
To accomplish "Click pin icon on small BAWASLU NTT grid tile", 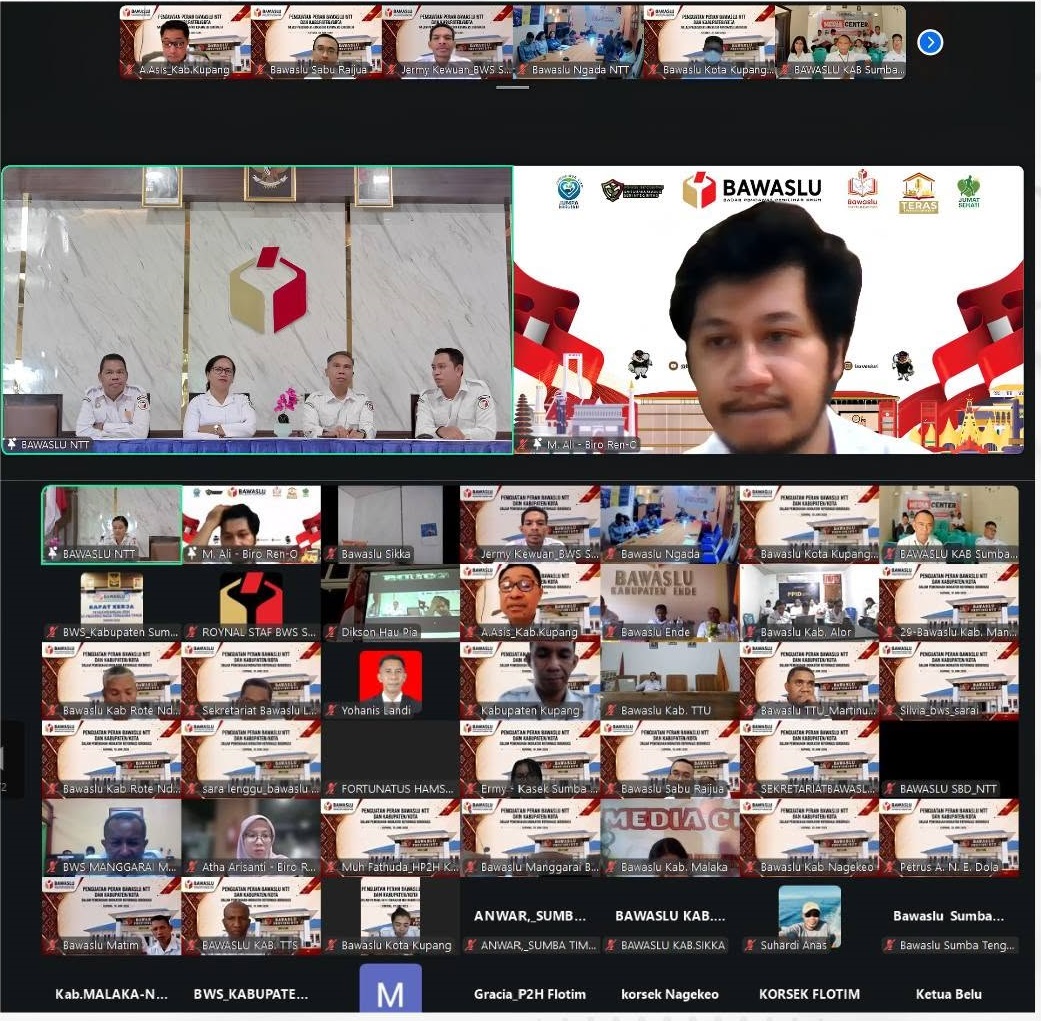I will pyautogui.click(x=52, y=554).
